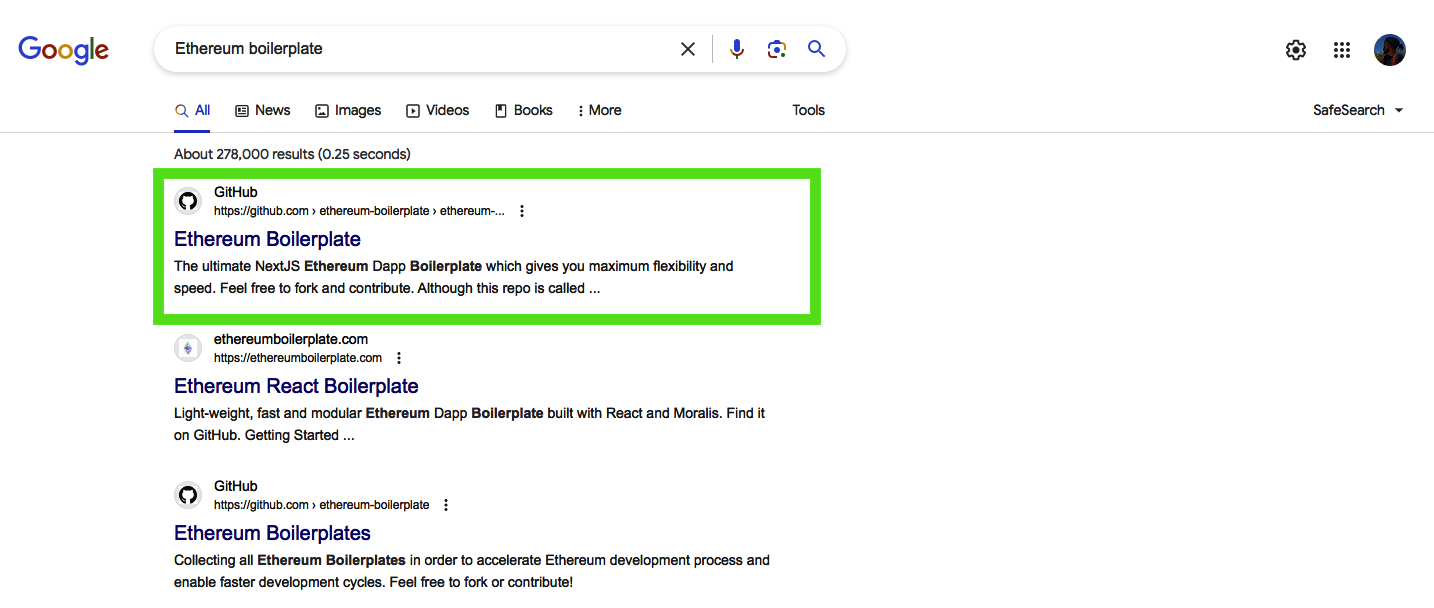This screenshot has width=1434, height=608.
Task: Open the Ethereum Boilerplates link
Action: tap(272, 533)
